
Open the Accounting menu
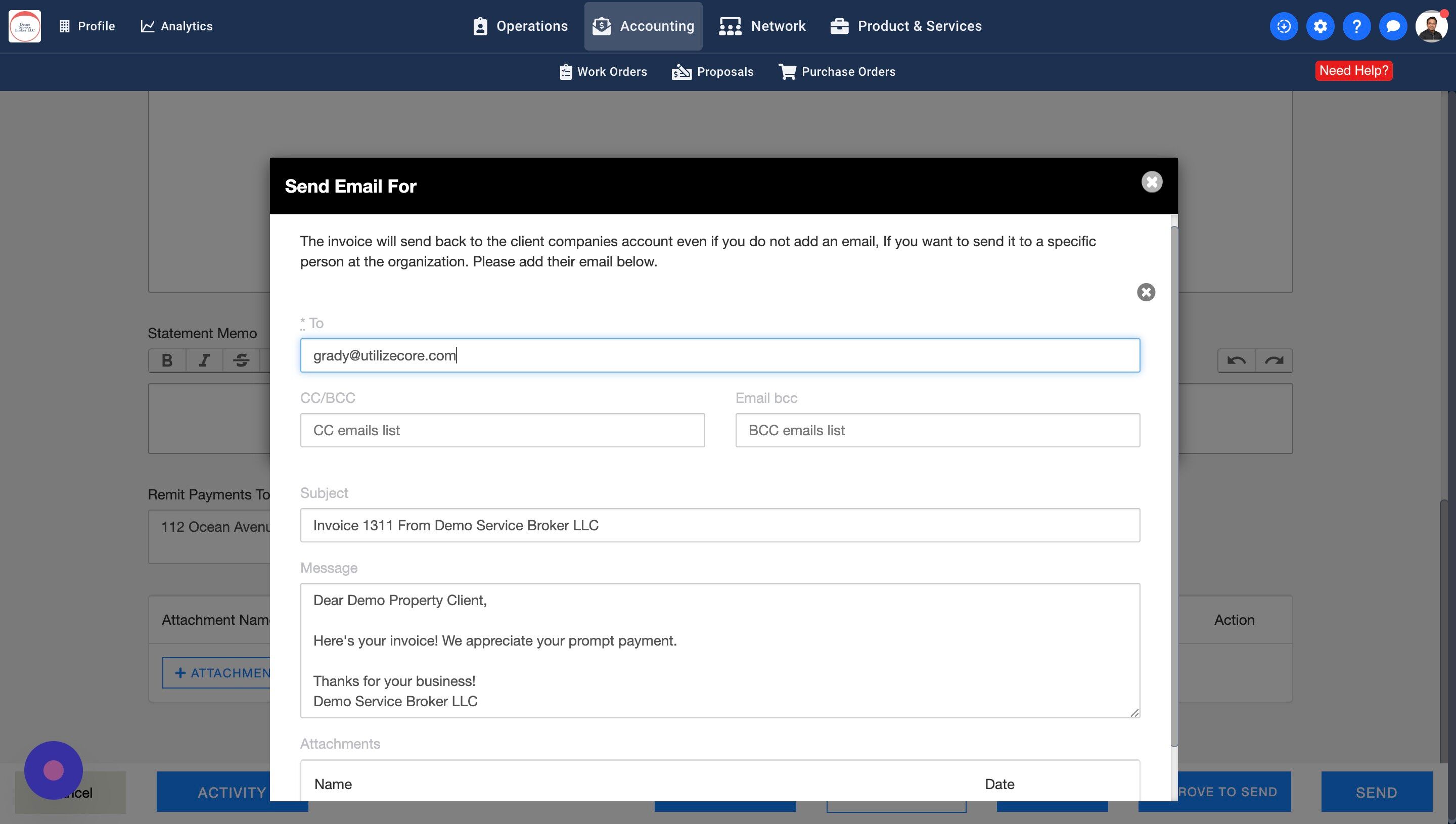tap(644, 26)
